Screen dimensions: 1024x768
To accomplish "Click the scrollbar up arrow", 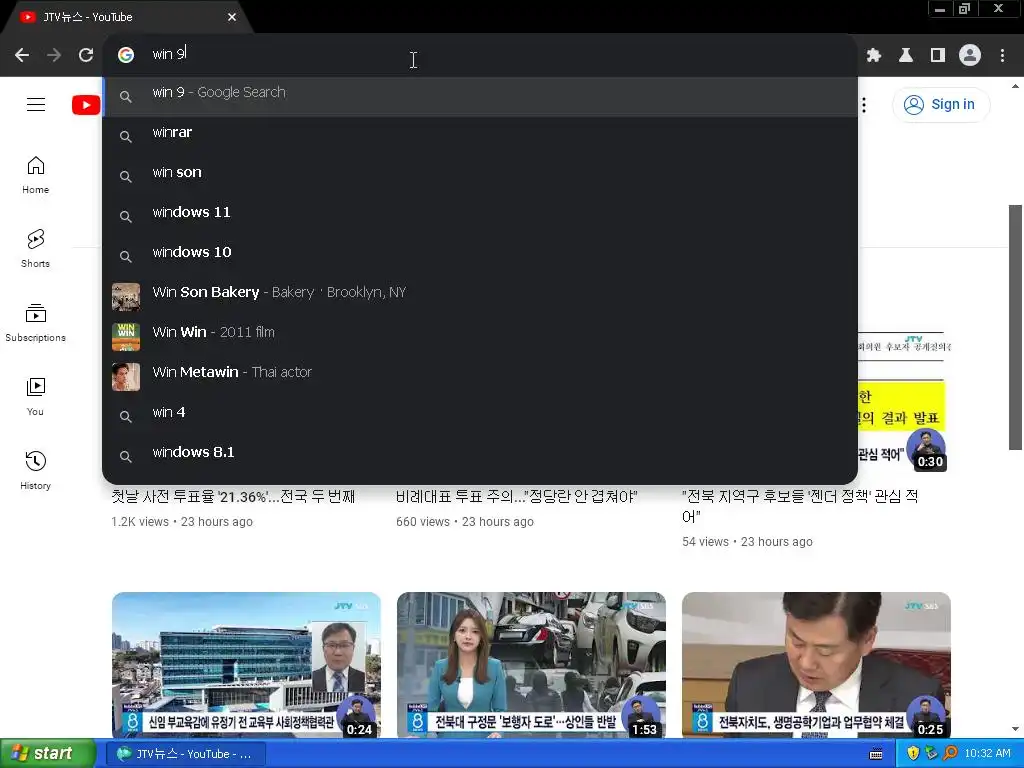I will (x=1016, y=86).
